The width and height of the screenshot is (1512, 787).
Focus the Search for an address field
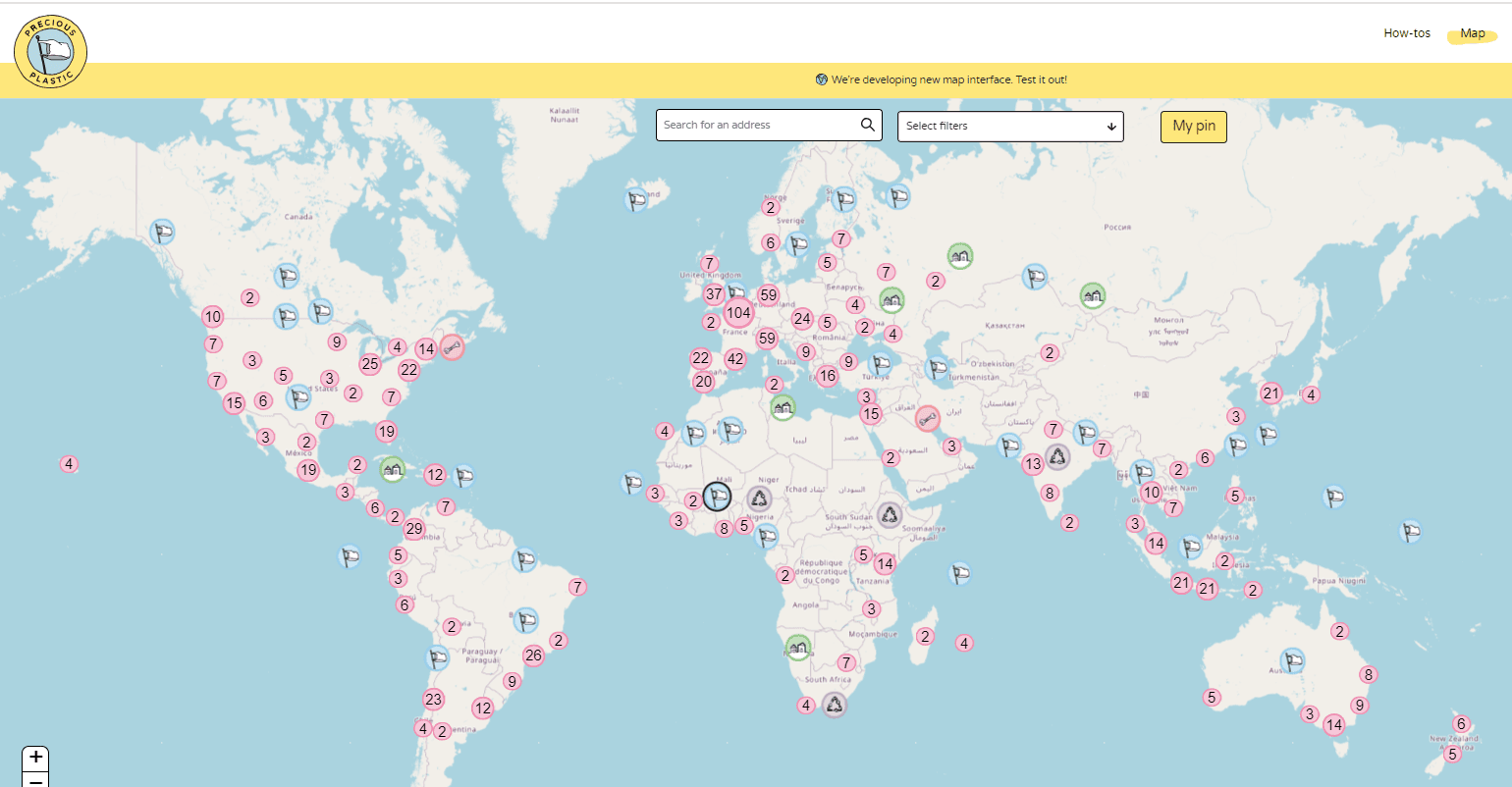pyautogui.click(x=756, y=125)
